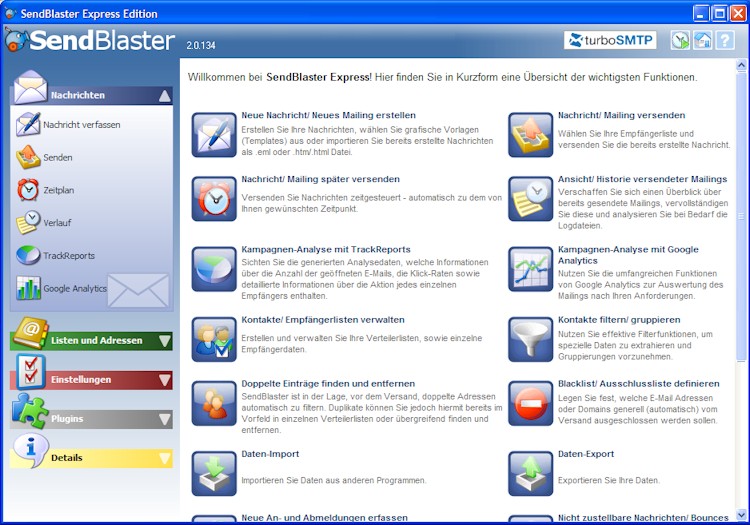Open Doppelte Einträge finden und entfernen link
The image size is (750, 525).
click(x=328, y=384)
